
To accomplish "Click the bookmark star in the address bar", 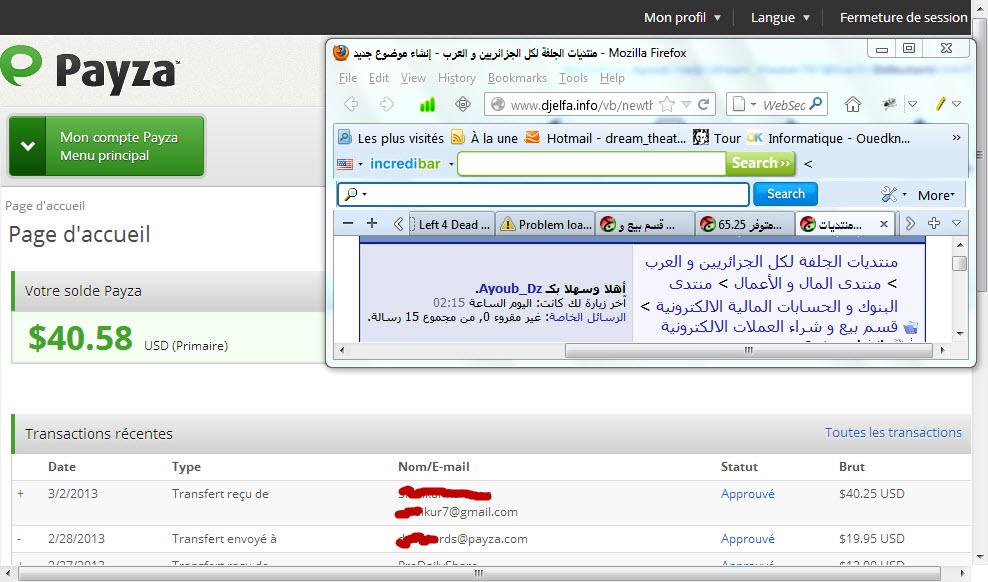I will coord(667,105).
